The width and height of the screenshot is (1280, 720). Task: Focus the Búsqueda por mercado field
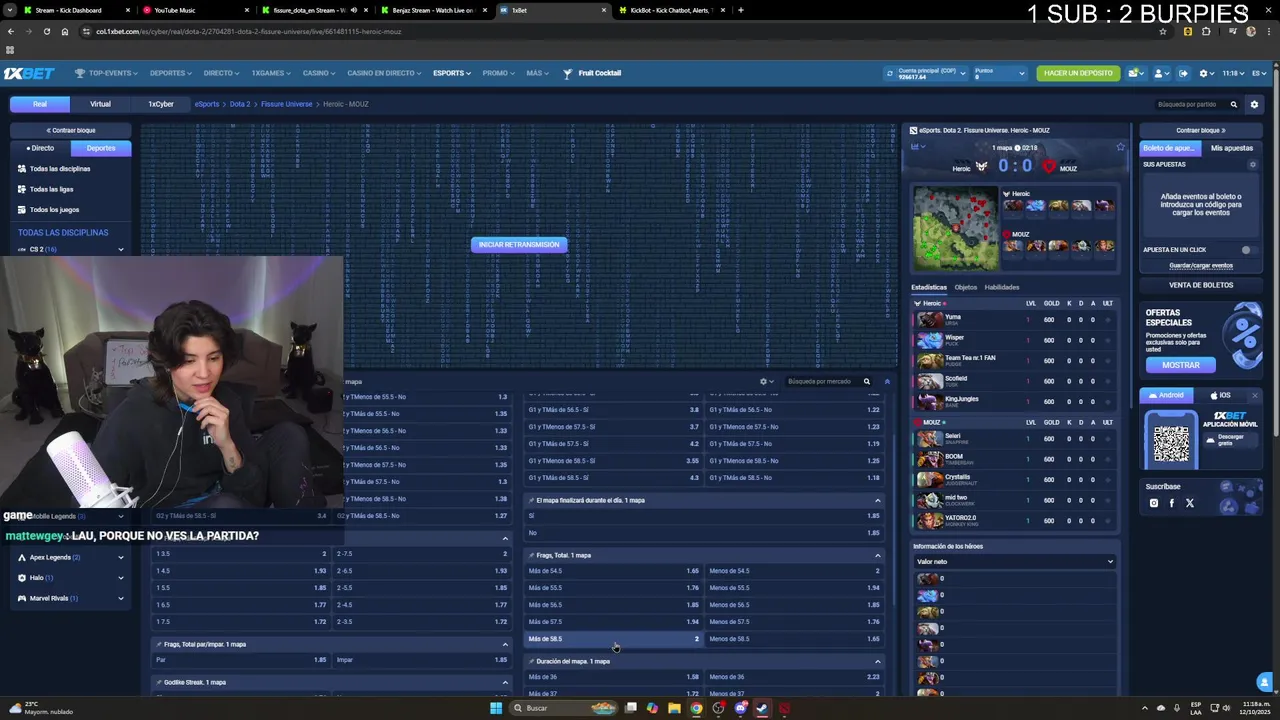[x=820, y=381]
